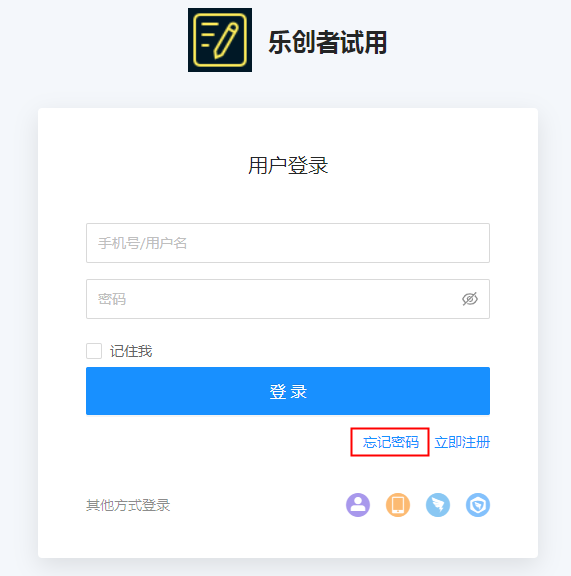
Task: Click the 其他方式登录 label
Action: 128,505
